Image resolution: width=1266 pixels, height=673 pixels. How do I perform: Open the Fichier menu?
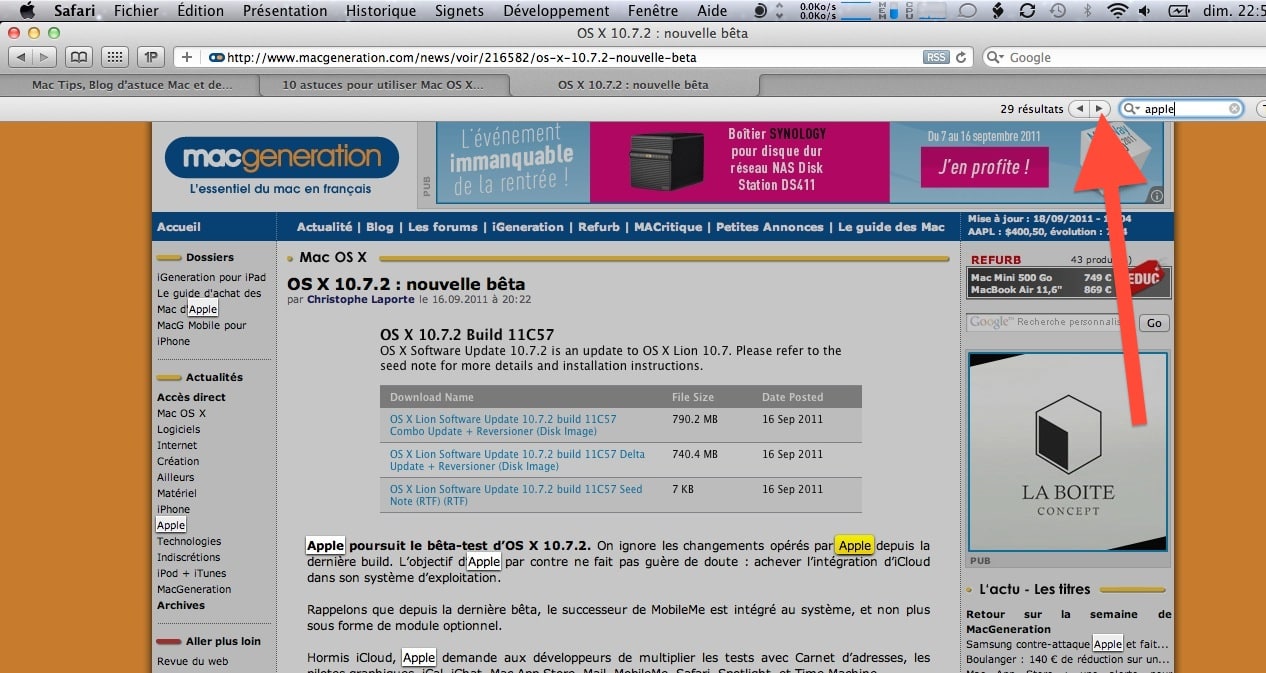pyautogui.click(x=135, y=11)
